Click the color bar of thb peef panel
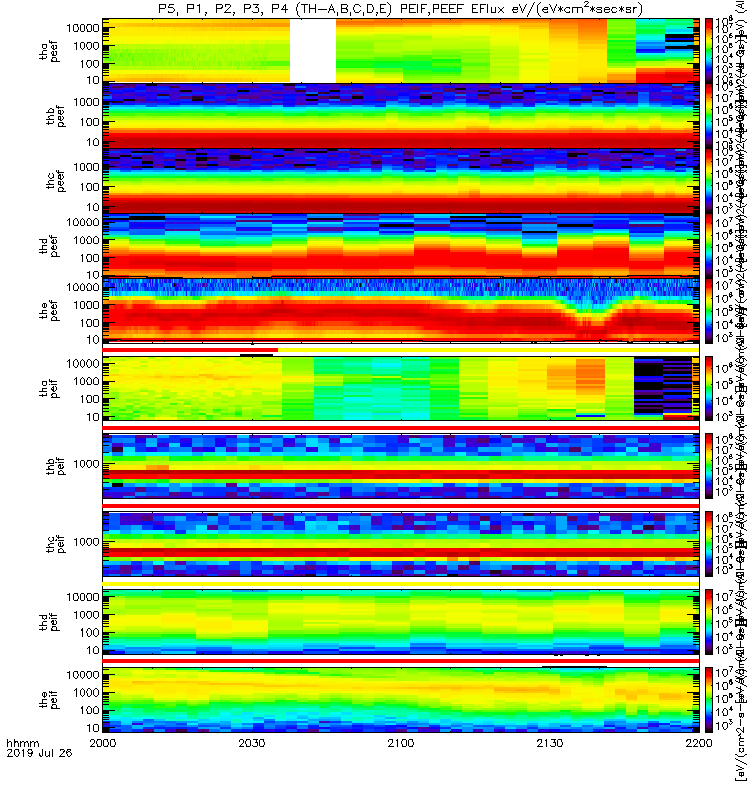Image resolution: width=750 pixels, height=800 pixels. pyautogui.click(x=709, y=115)
